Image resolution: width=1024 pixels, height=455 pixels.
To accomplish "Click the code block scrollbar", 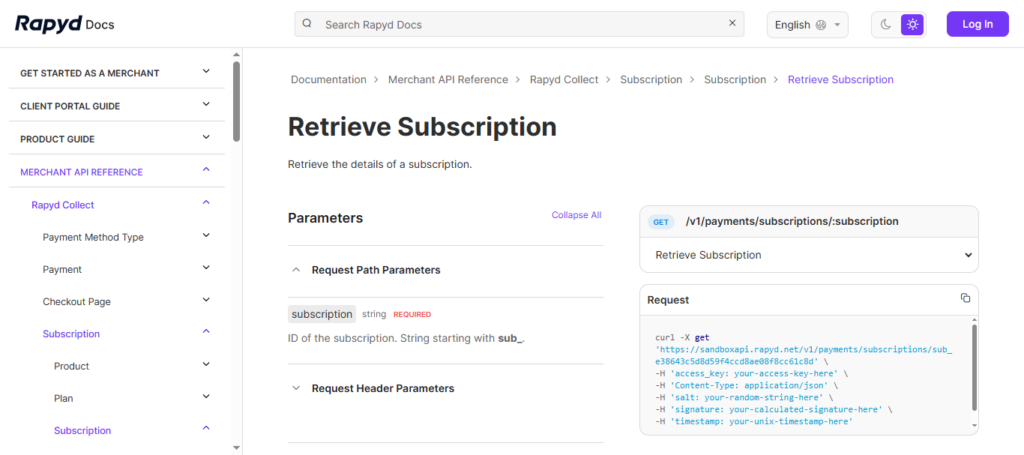I will (974, 368).
